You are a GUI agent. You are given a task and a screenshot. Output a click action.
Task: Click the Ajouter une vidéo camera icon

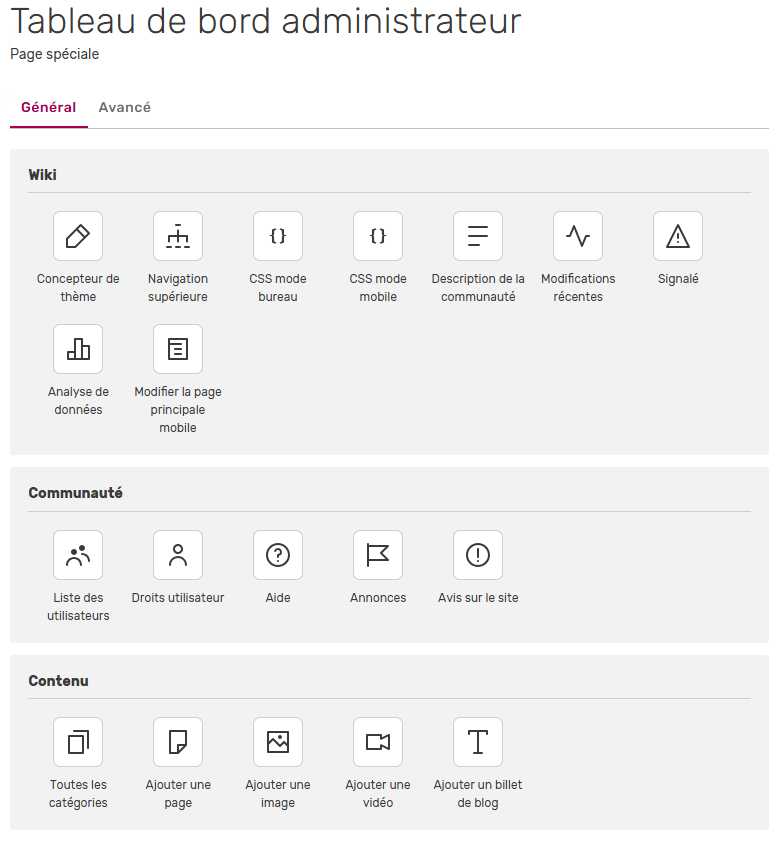[x=378, y=742]
